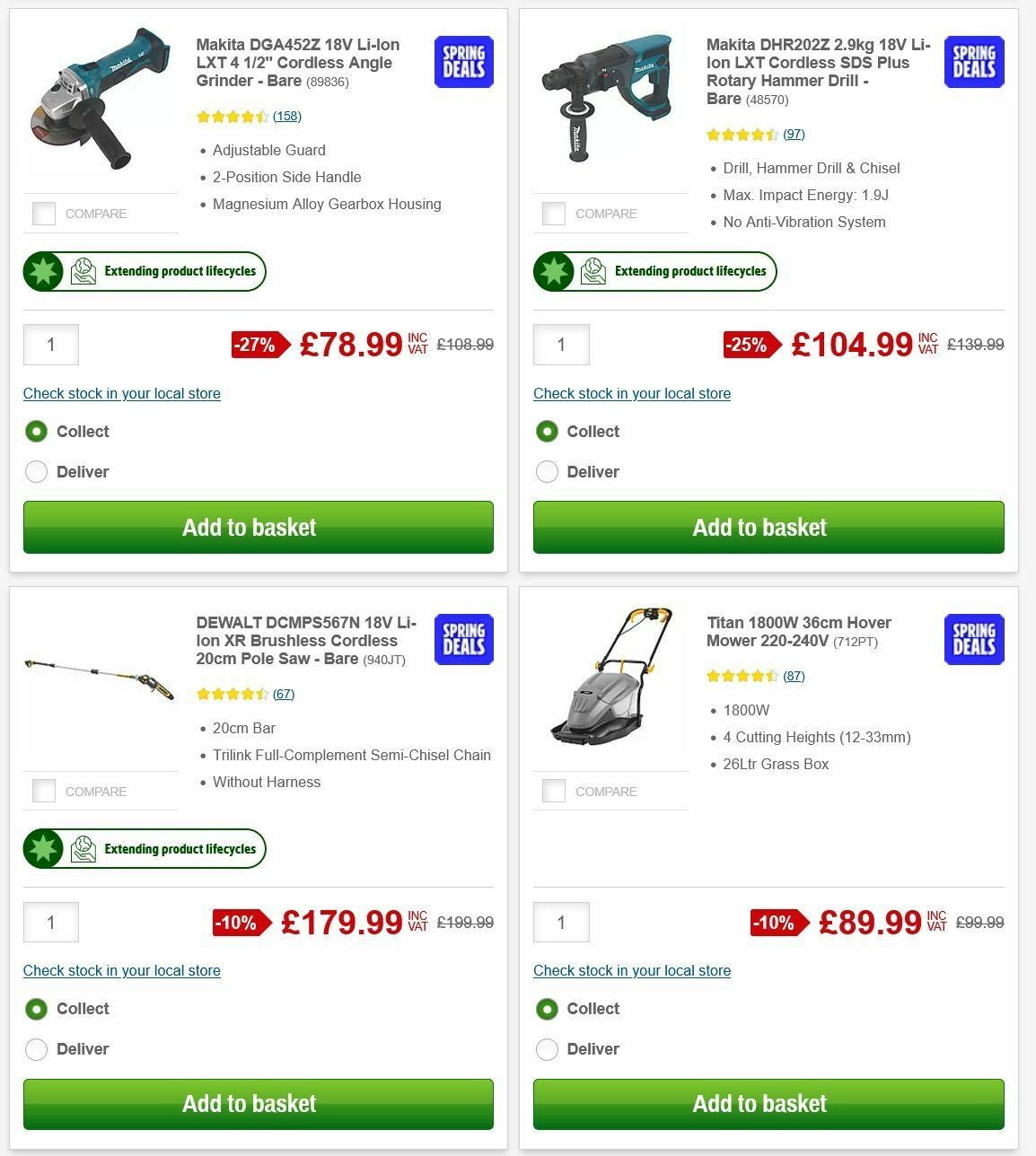Select Deliver for the DEWALT pole saw
The image size is (1036, 1156).
click(36, 1048)
